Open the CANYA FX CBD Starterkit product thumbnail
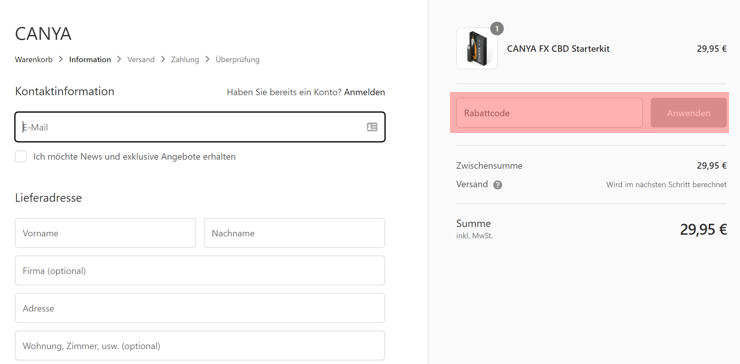740x364 pixels. (477, 49)
